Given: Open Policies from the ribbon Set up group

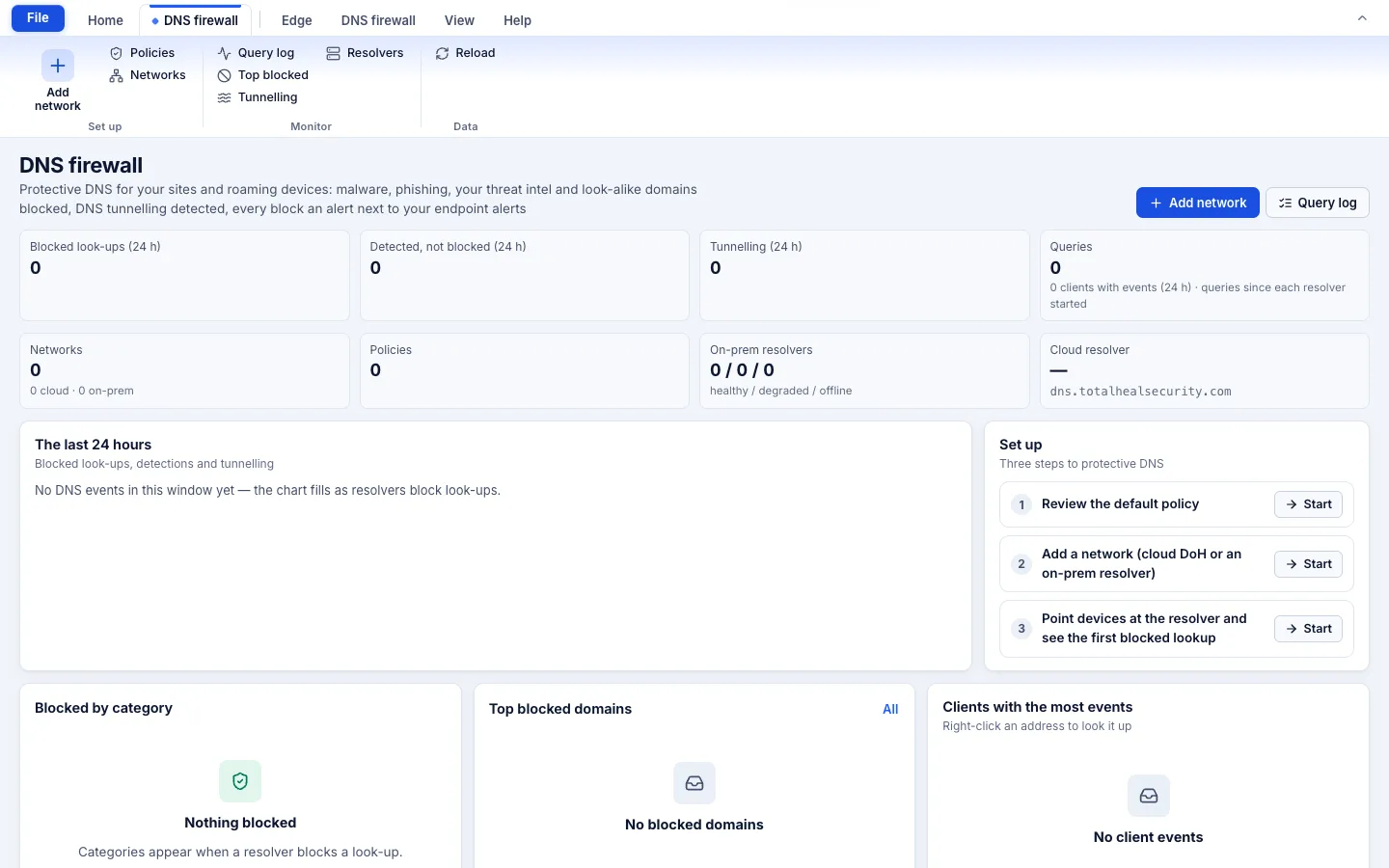Looking at the screenshot, I should (143, 53).
